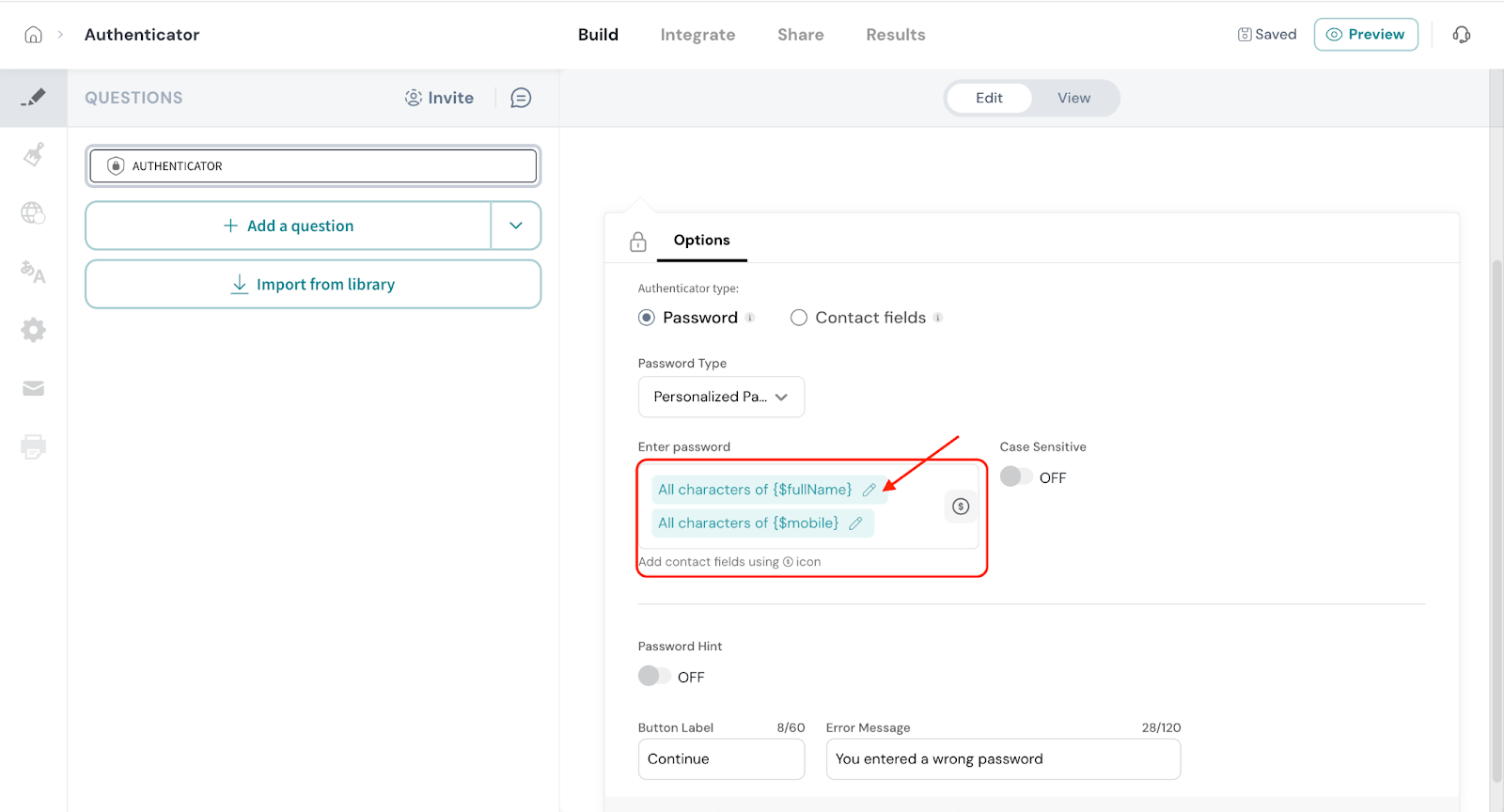Select the Password authenticator type

[x=647, y=318]
